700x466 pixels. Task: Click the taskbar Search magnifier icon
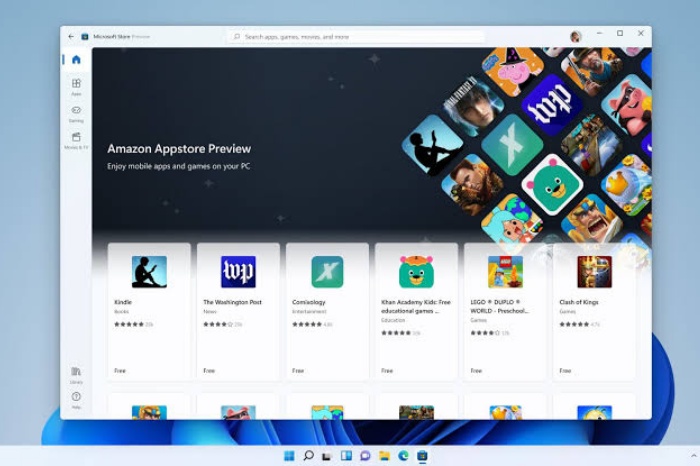308,456
